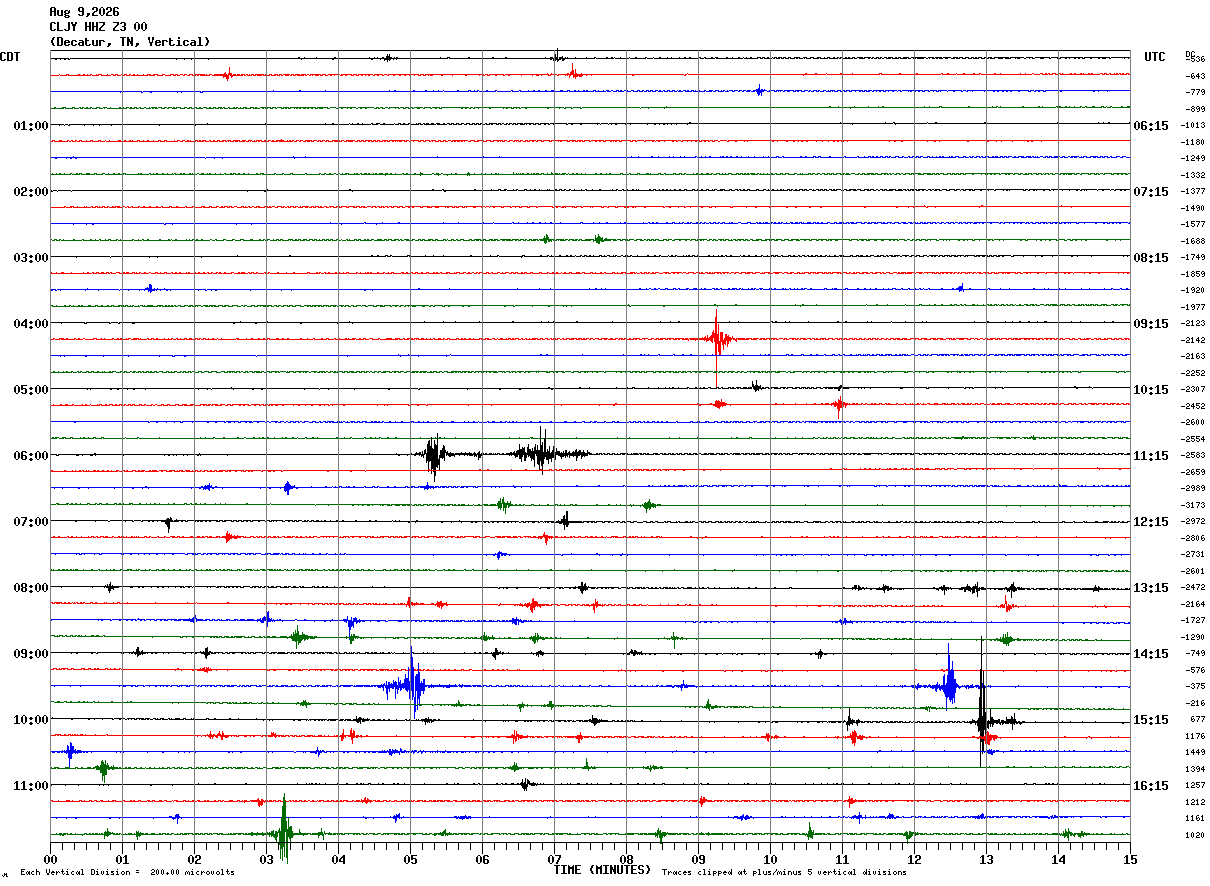Click the DC offset value -643
Image resolution: width=1210 pixels, height=886 pixels.
(x=1195, y=76)
